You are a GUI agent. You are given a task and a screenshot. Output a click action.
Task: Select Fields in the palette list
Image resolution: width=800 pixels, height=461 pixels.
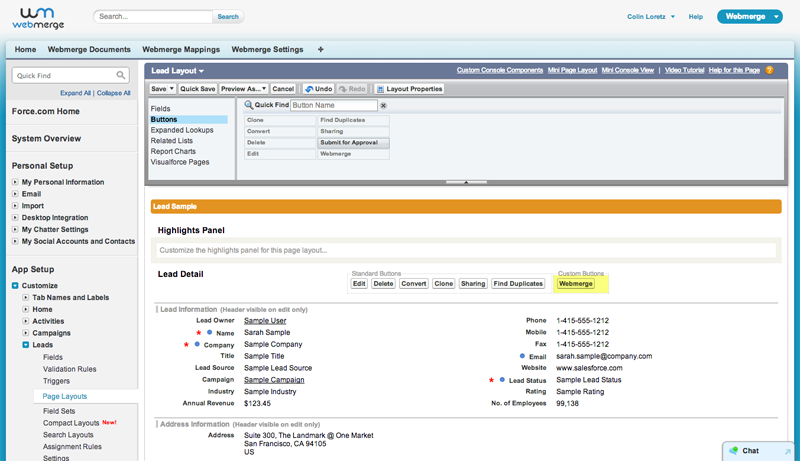(160, 109)
